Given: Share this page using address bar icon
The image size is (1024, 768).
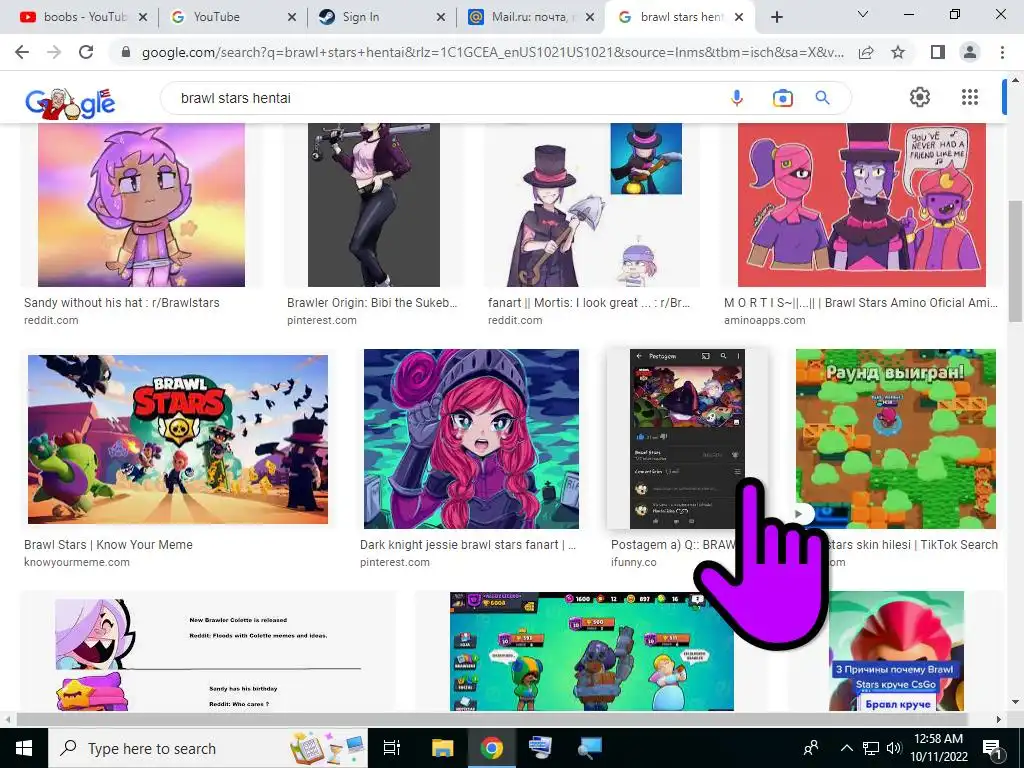Looking at the screenshot, I should tap(866, 52).
